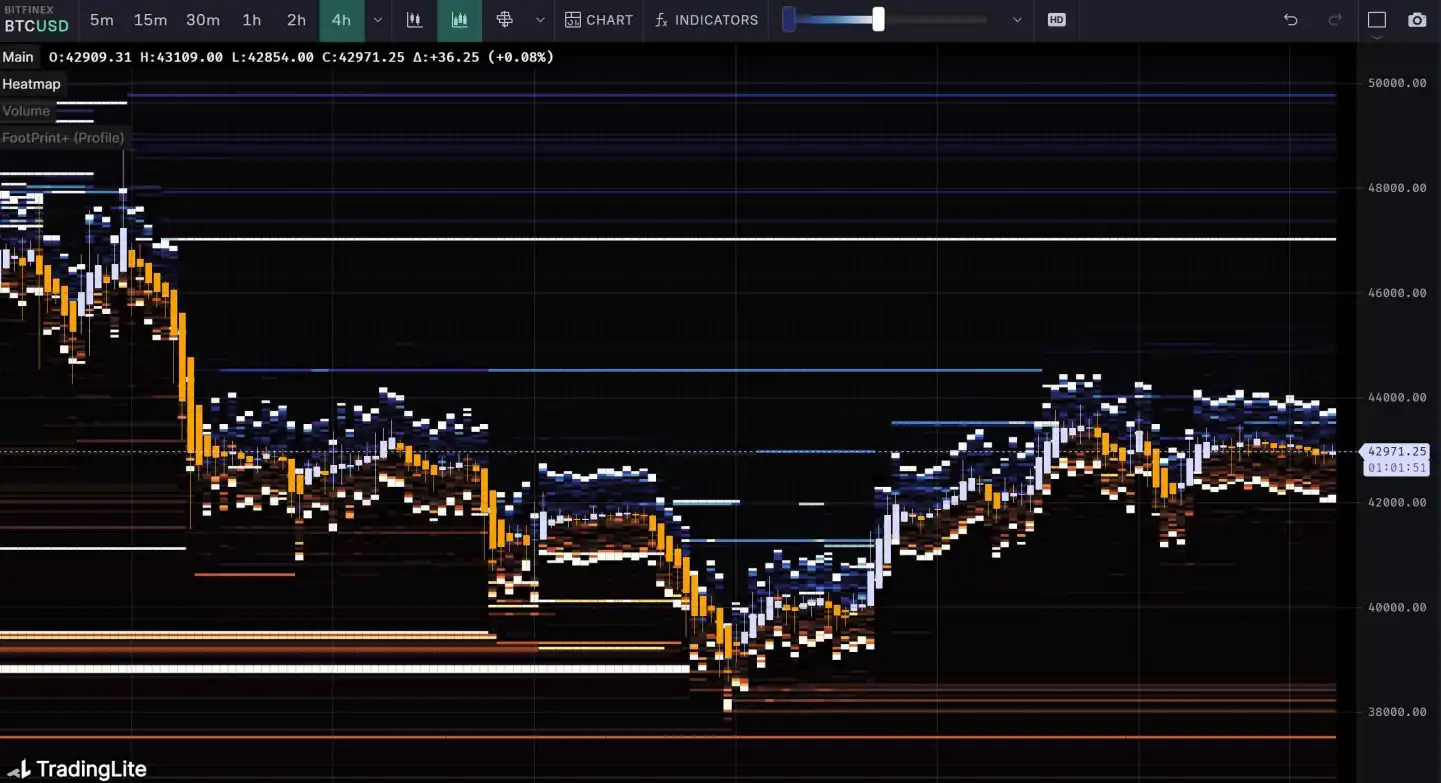Select the active 4h timeframe
1441x783 pixels.
tap(341, 20)
